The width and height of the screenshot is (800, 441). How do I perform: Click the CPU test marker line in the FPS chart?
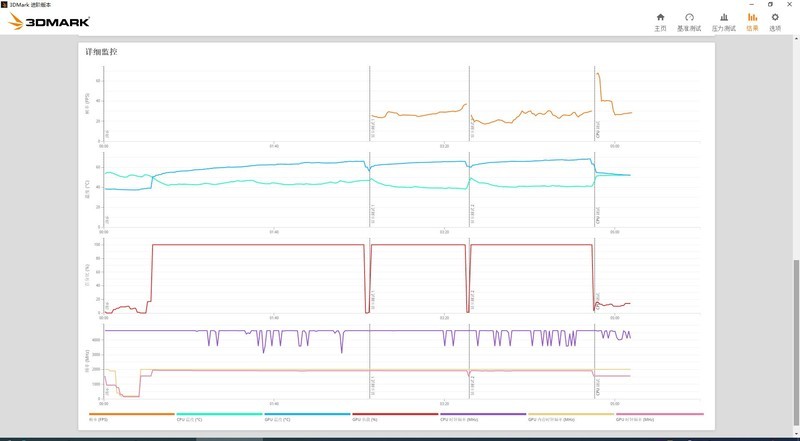[x=595, y=104]
